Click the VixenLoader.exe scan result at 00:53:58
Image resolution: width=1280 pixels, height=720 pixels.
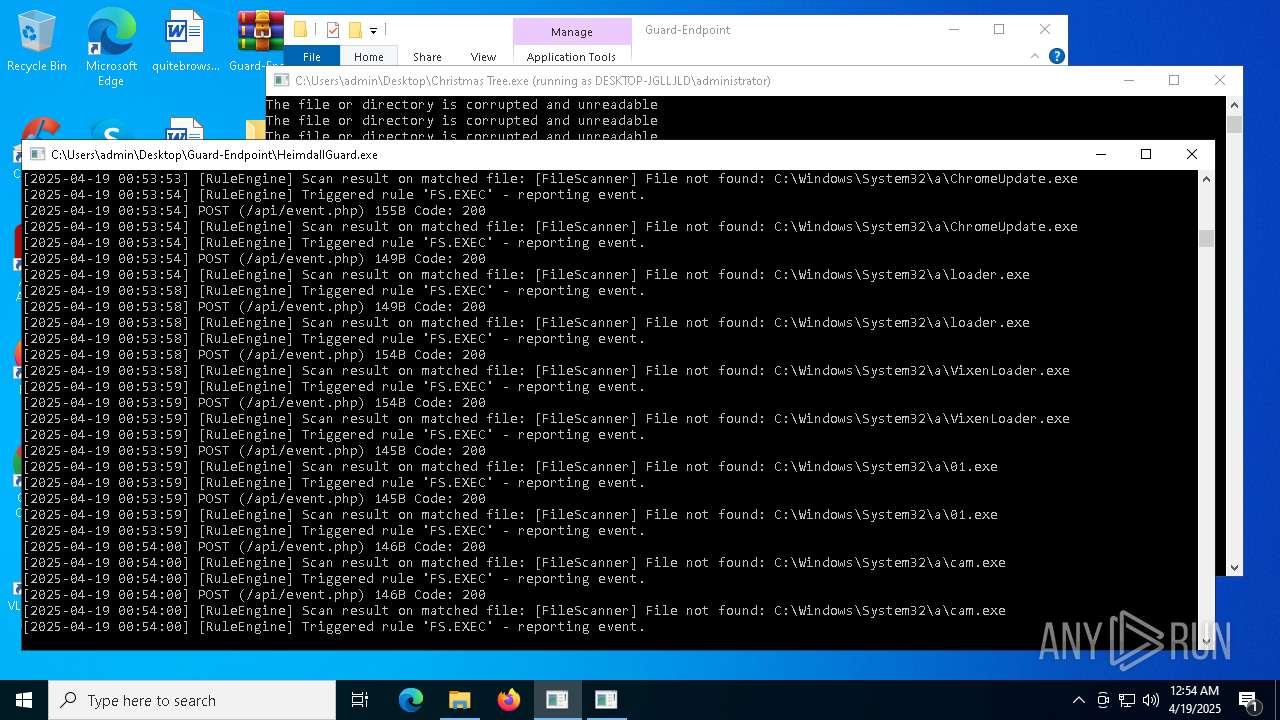point(546,371)
